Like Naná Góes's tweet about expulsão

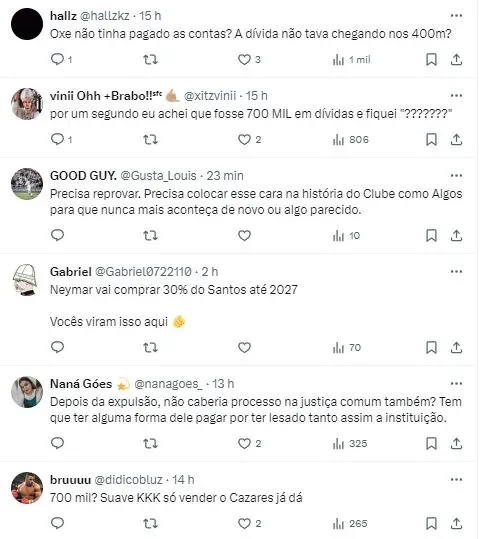coord(244,443)
